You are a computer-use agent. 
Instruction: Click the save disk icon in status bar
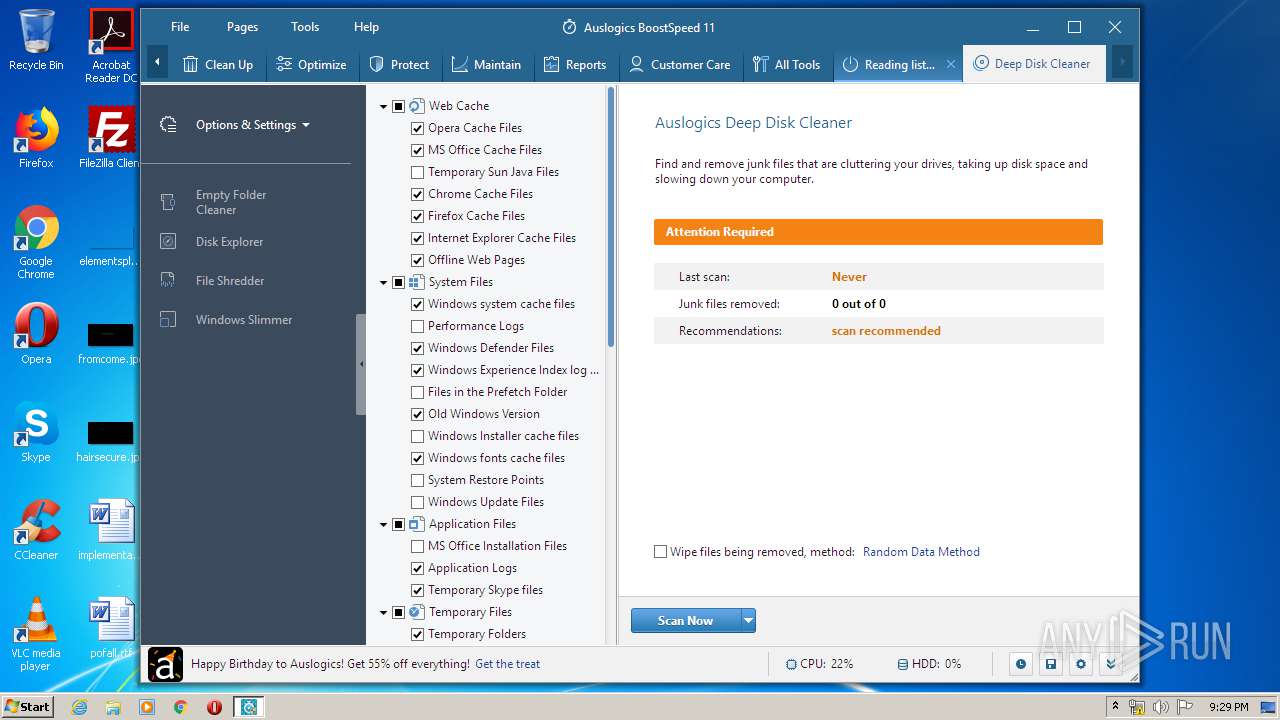(1050, 664)
